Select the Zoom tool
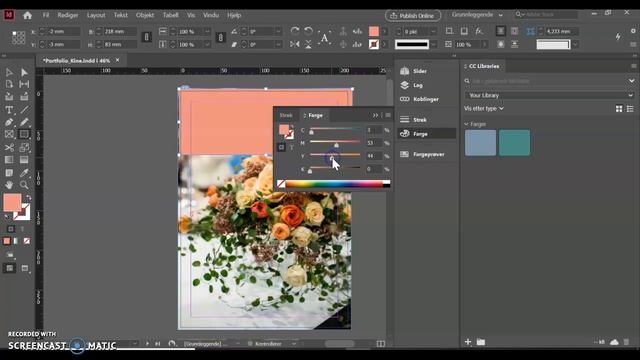This screenshot has width=640, height=360. point(24,185)
